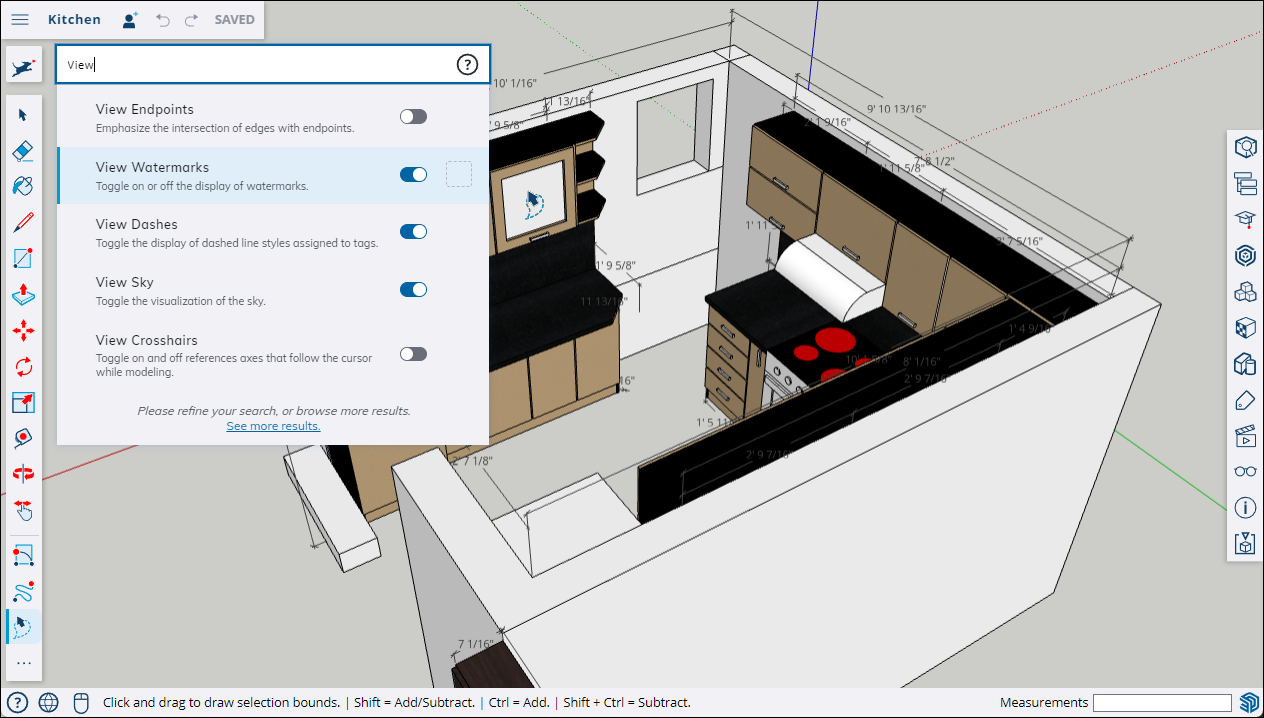The width and height of the screenshot is (1264, 718).
Task: Select the Paint Bucket tool
Action: click(x=24, y=187)
